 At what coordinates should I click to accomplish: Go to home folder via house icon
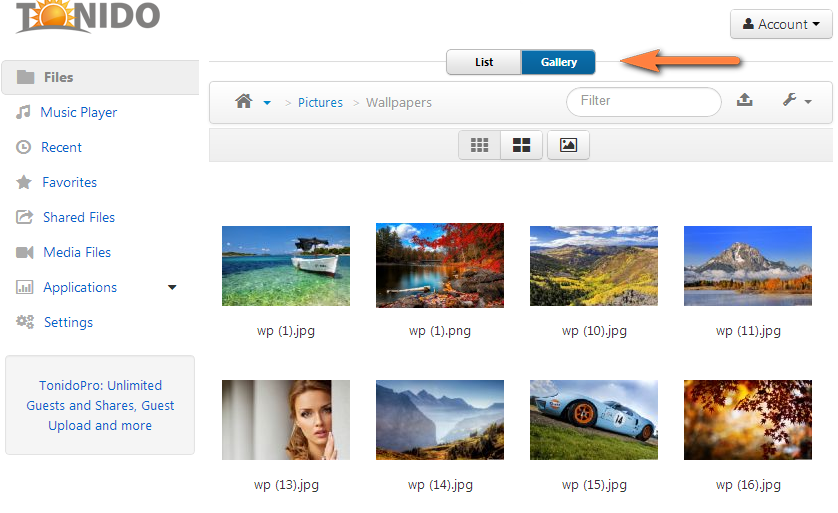click(x=244, y=101)
